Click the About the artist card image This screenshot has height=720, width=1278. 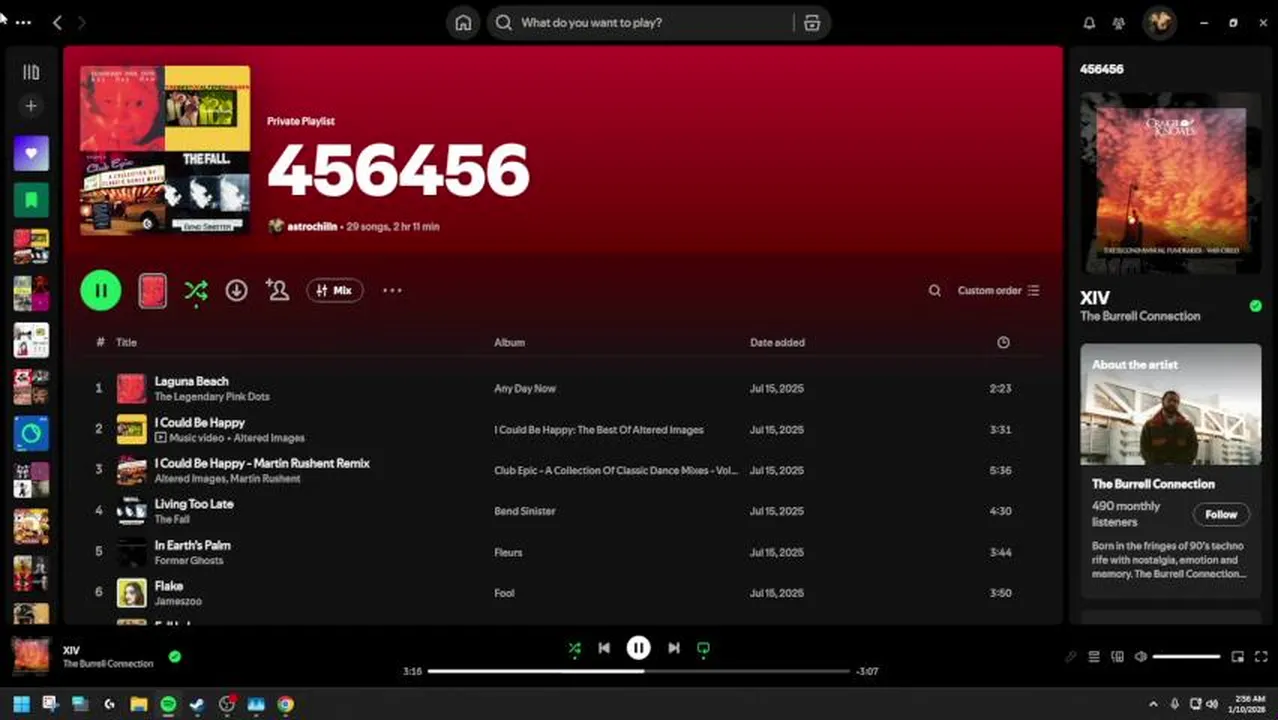pos(1170,405)
